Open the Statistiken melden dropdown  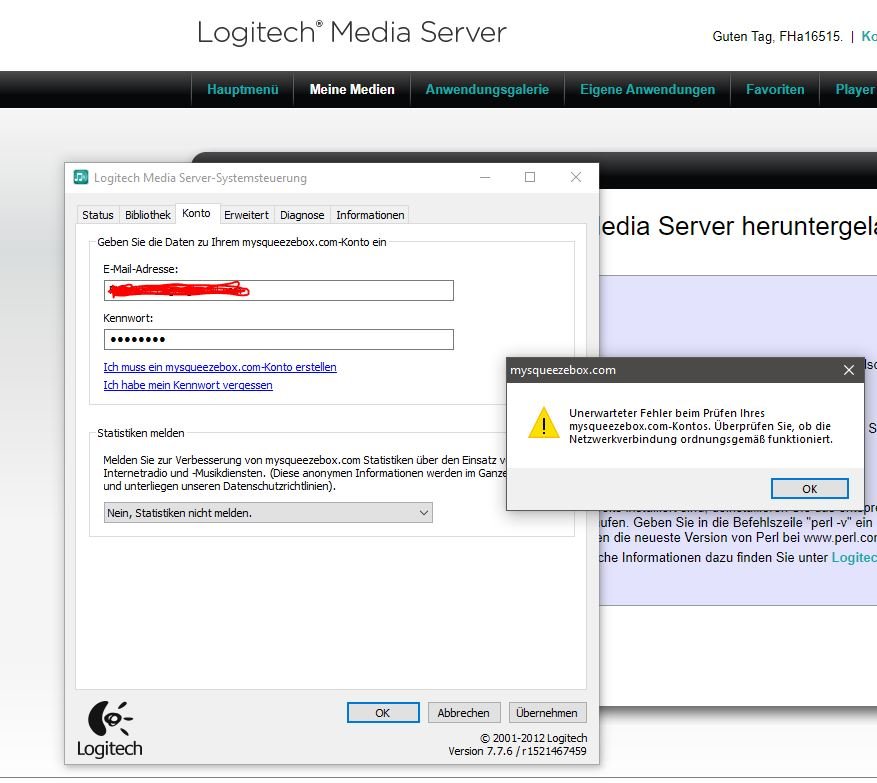(x=268, y=513)
